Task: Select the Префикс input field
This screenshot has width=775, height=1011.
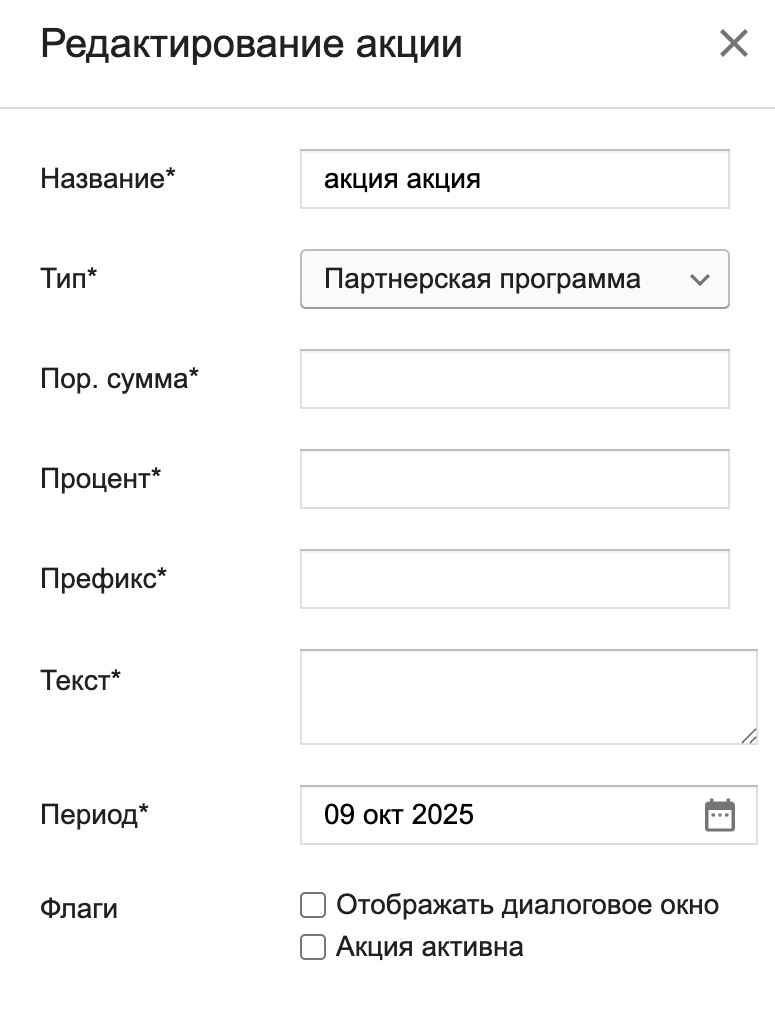Action: tap(514, 579)
